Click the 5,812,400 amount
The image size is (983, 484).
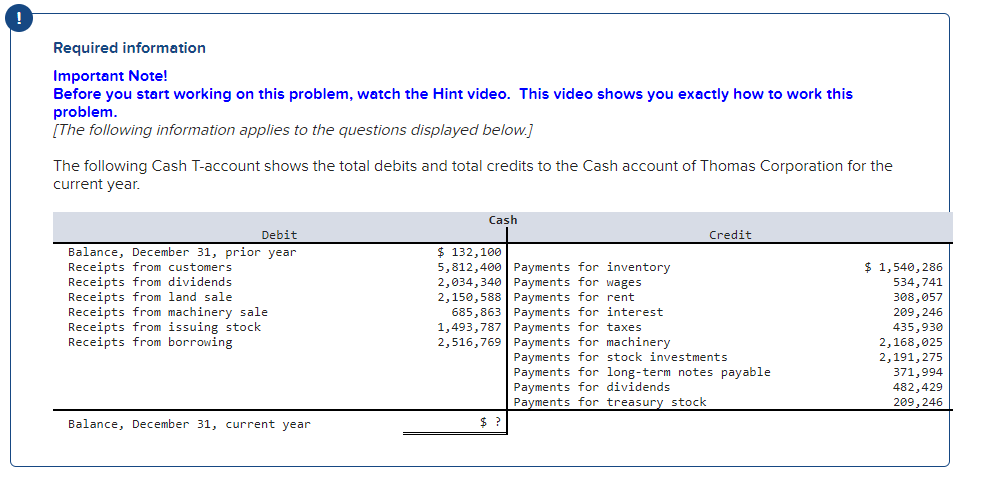click(470, 268)
